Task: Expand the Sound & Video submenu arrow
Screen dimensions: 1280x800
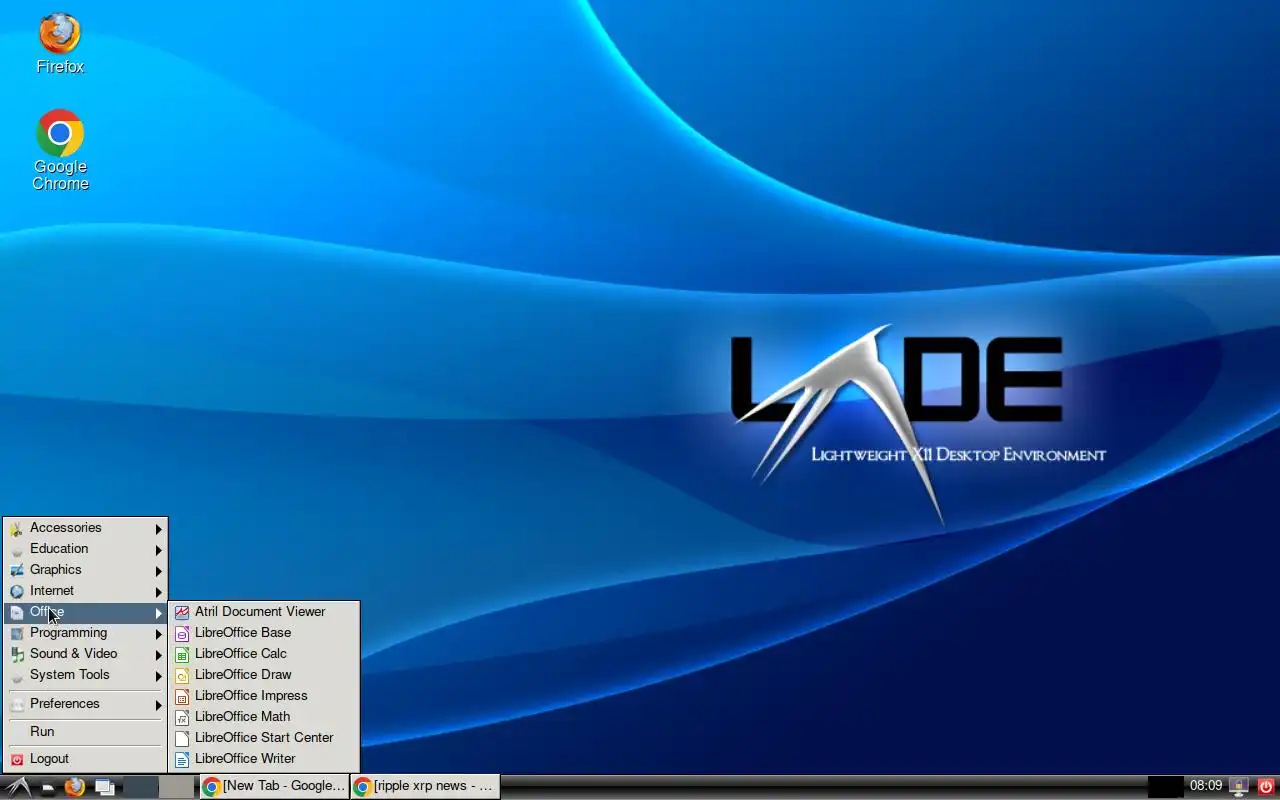Action: 158,655
